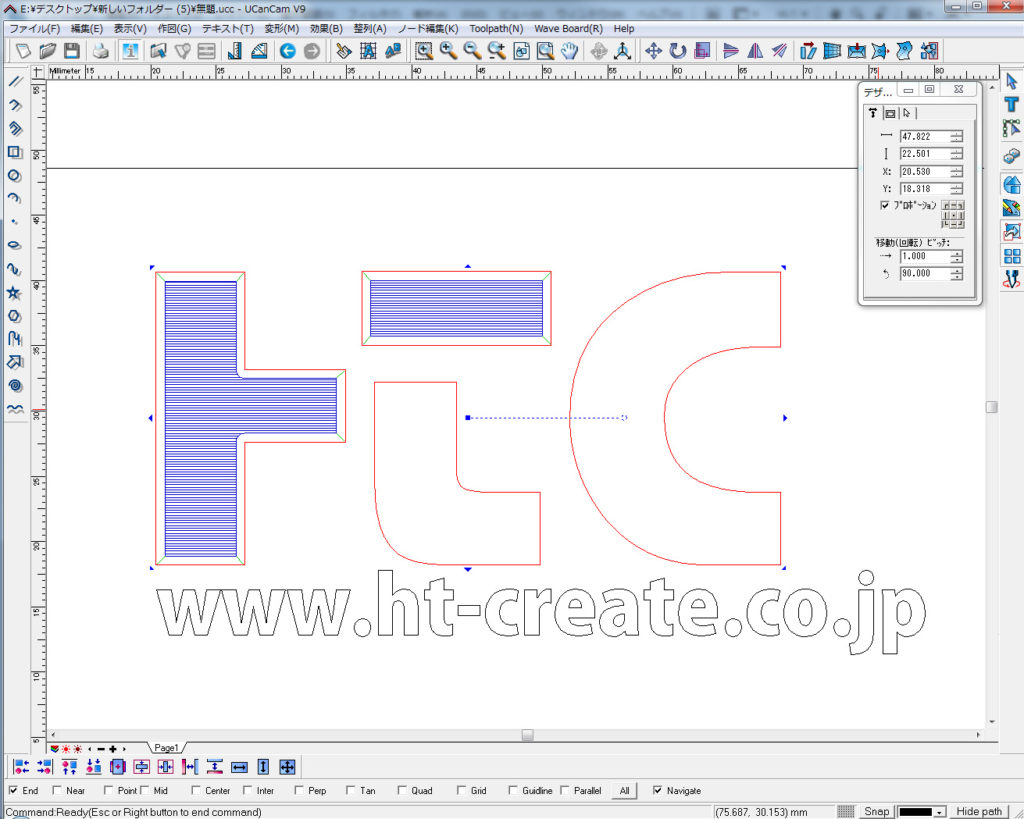Open the Toolpath(N) menu
This screenshot has height=819, width=1024.
point(496,29)
